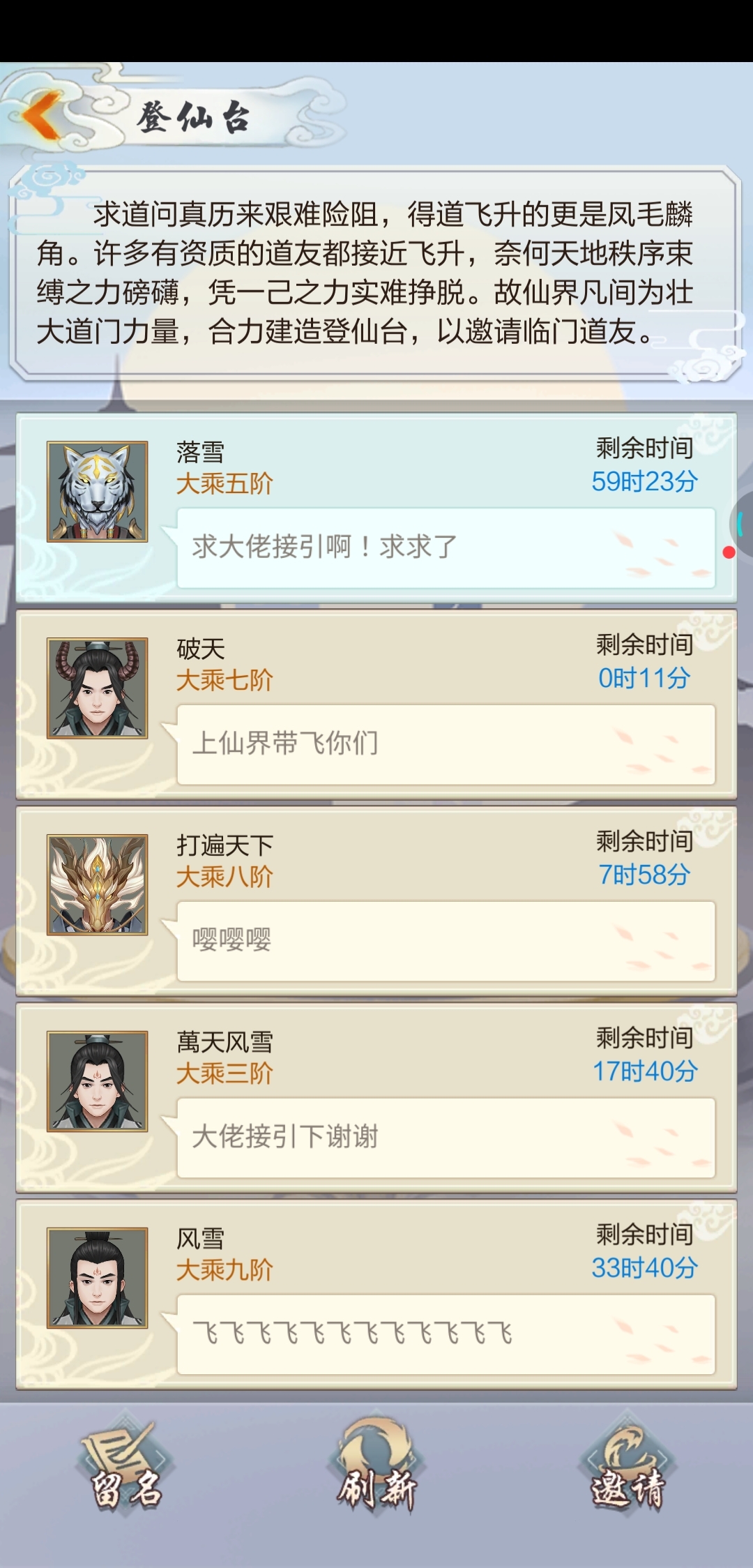The width and height of the screenshot is (753, 1568).
Task: Select 萬天风雪's character portrait
Action: coord(98,1082)
